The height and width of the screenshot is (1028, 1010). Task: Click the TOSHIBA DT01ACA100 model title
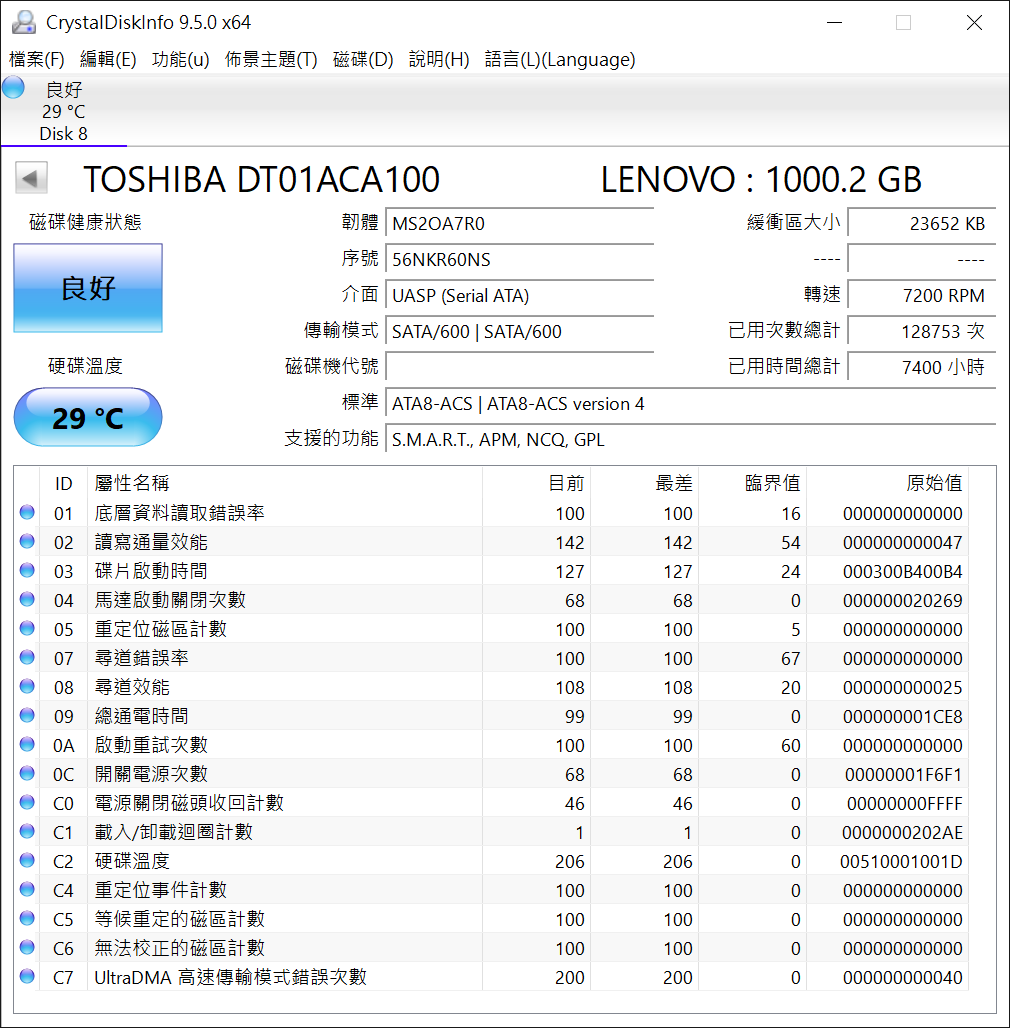tap(262, 180)
